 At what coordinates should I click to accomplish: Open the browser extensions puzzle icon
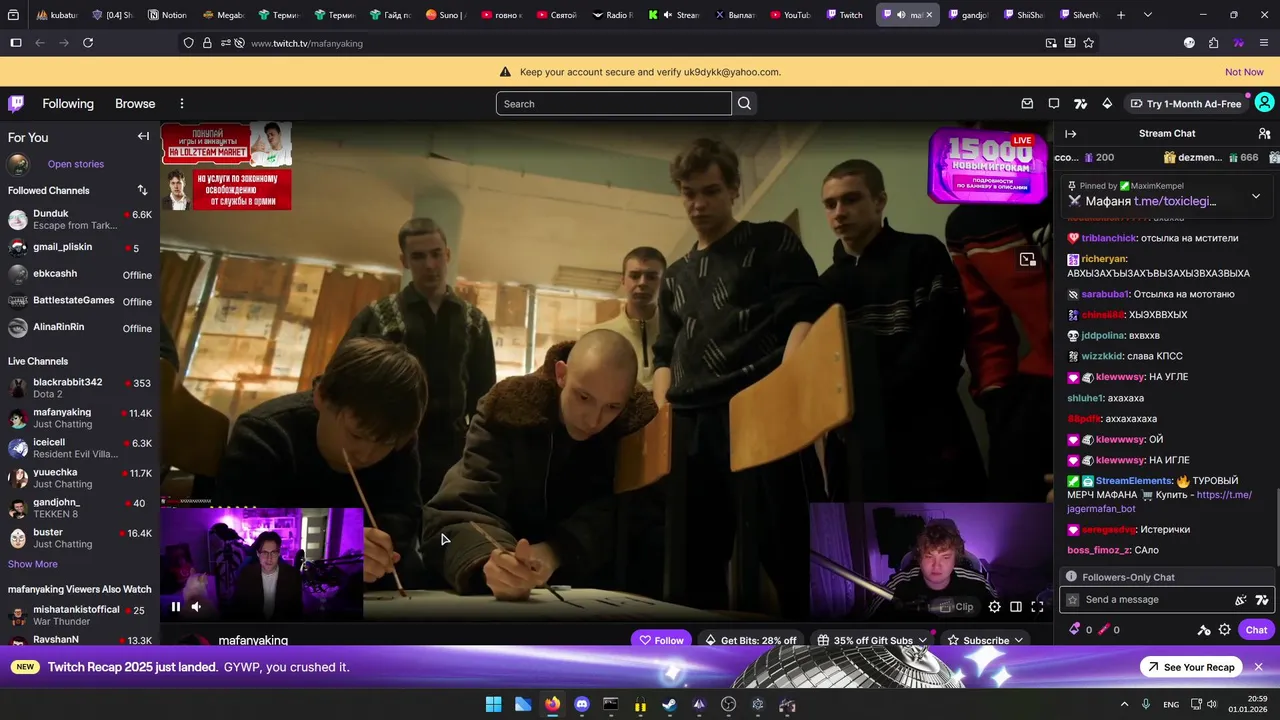click(1213, 43)
